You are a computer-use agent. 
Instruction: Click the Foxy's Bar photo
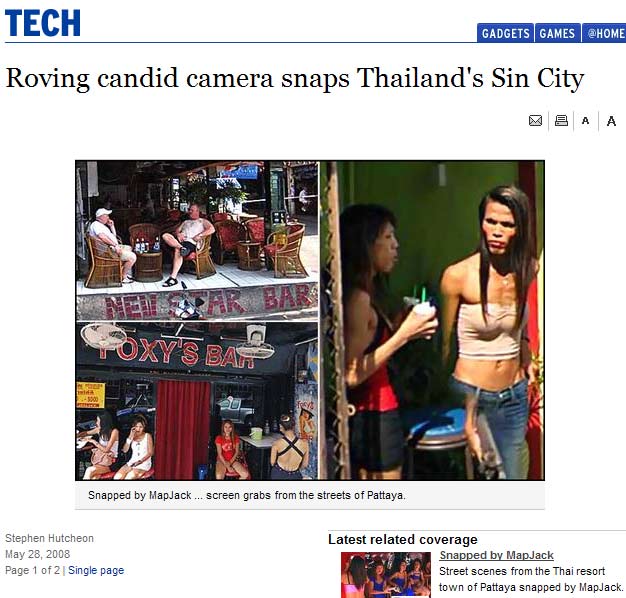(x=197, y=401)
